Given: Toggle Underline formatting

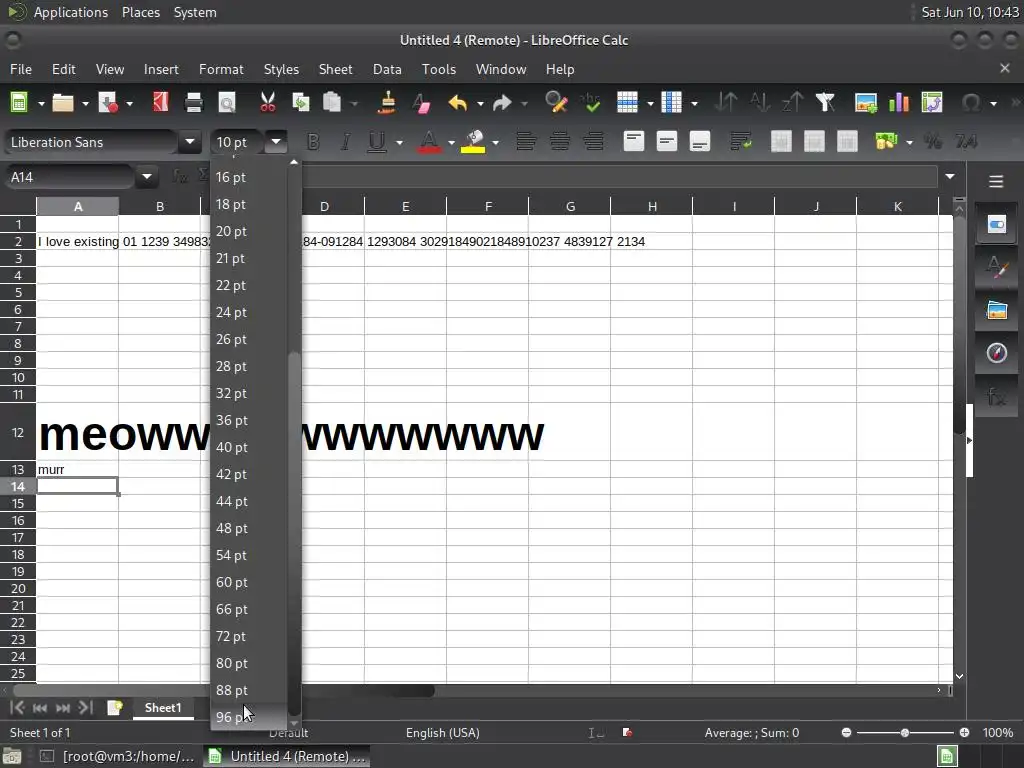Looking at the screenshot, I should 377,142.
